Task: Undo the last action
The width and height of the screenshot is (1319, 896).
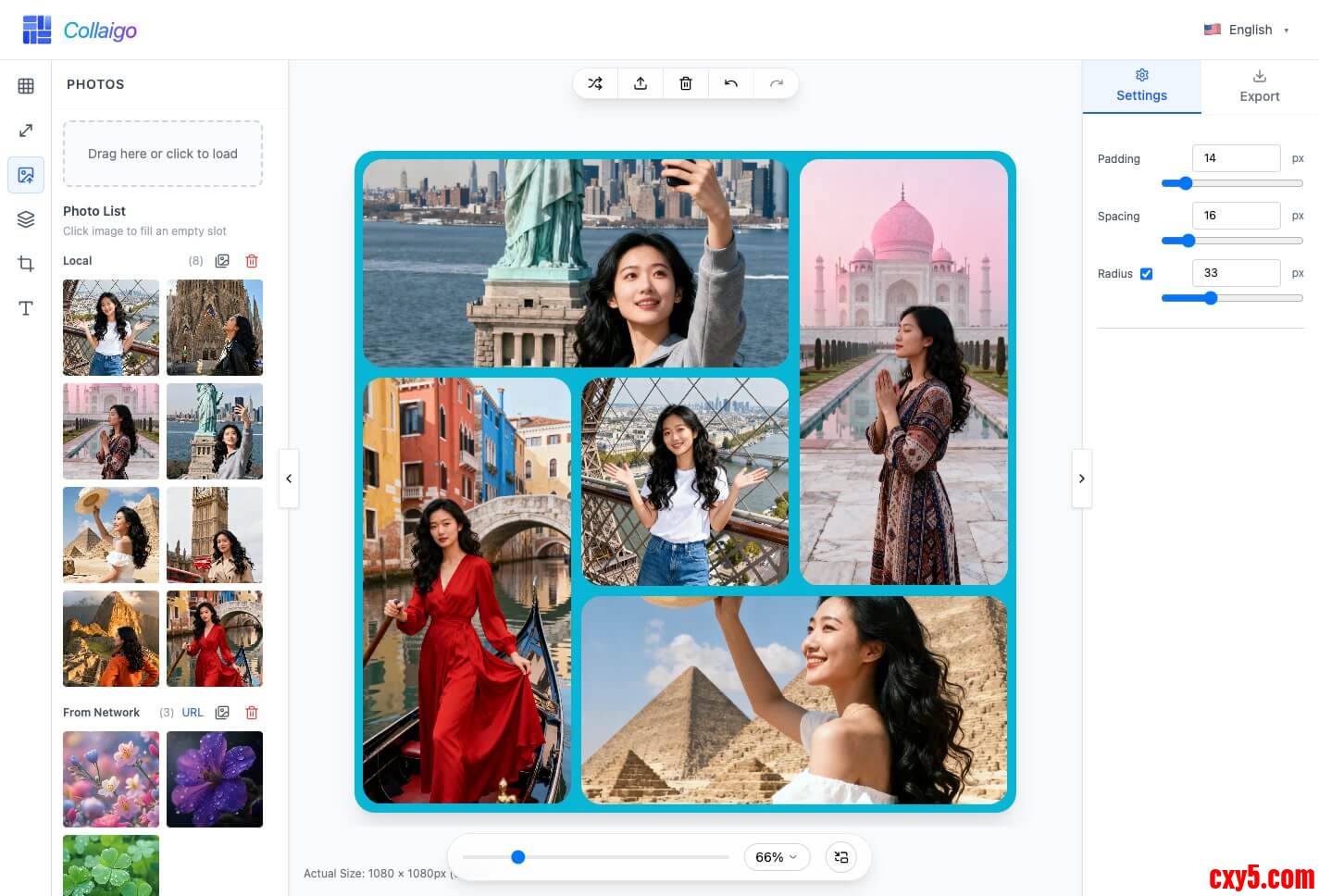Action: [x=731, y=83]
